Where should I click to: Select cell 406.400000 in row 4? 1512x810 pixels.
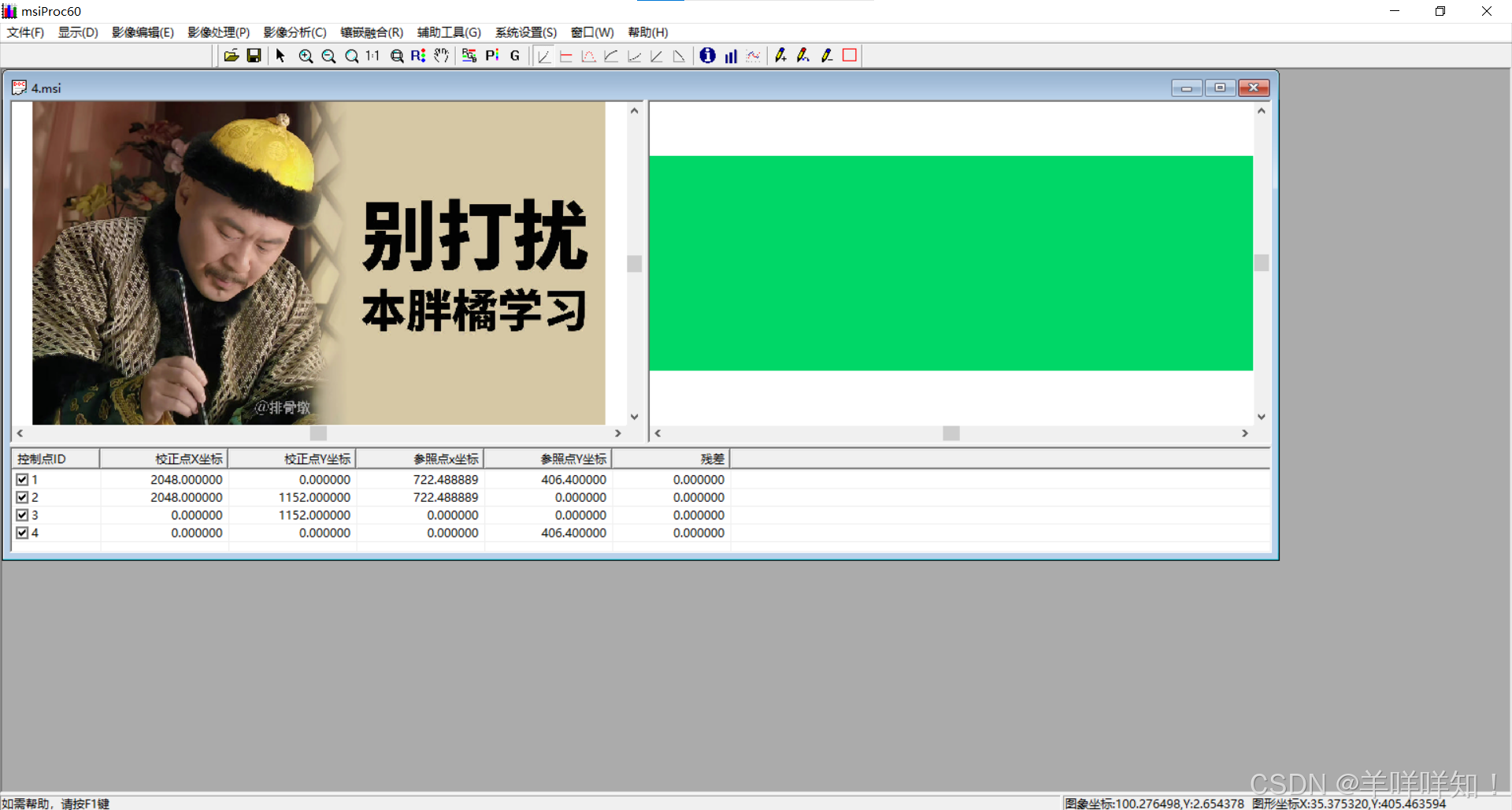pos(573,533)
